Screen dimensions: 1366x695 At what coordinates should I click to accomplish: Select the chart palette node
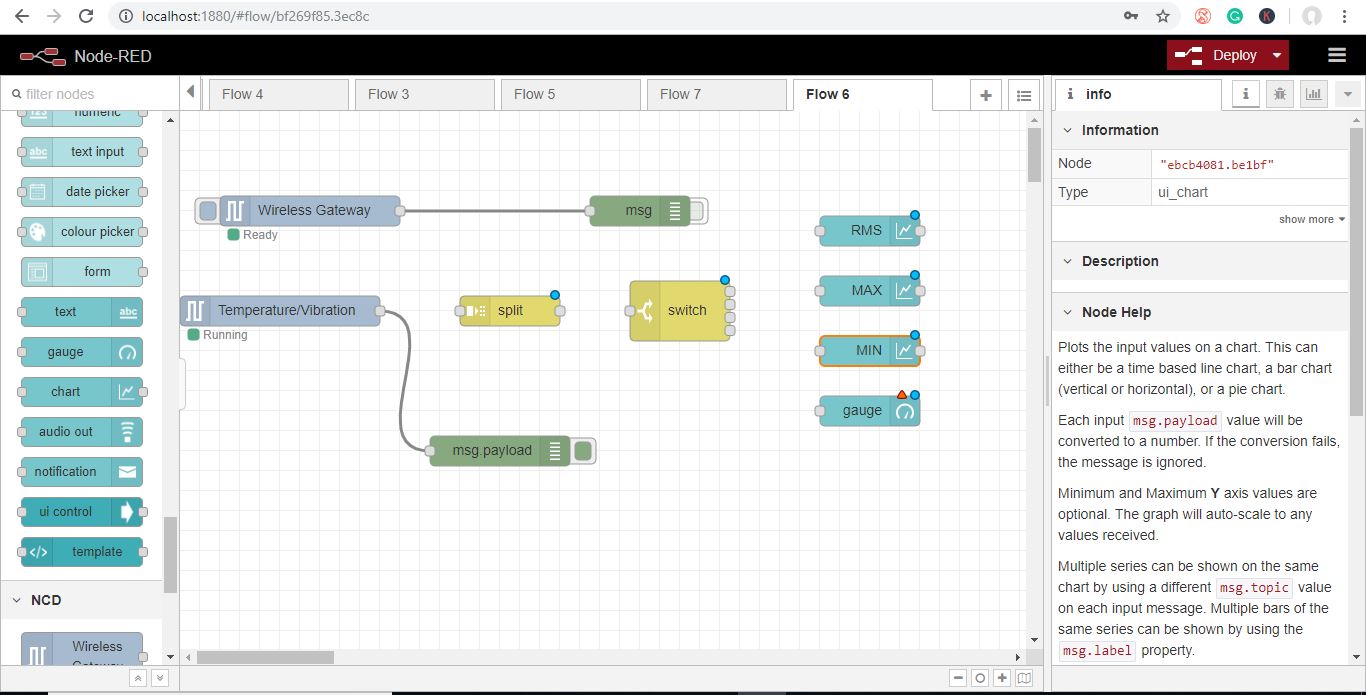coord(82,392)
